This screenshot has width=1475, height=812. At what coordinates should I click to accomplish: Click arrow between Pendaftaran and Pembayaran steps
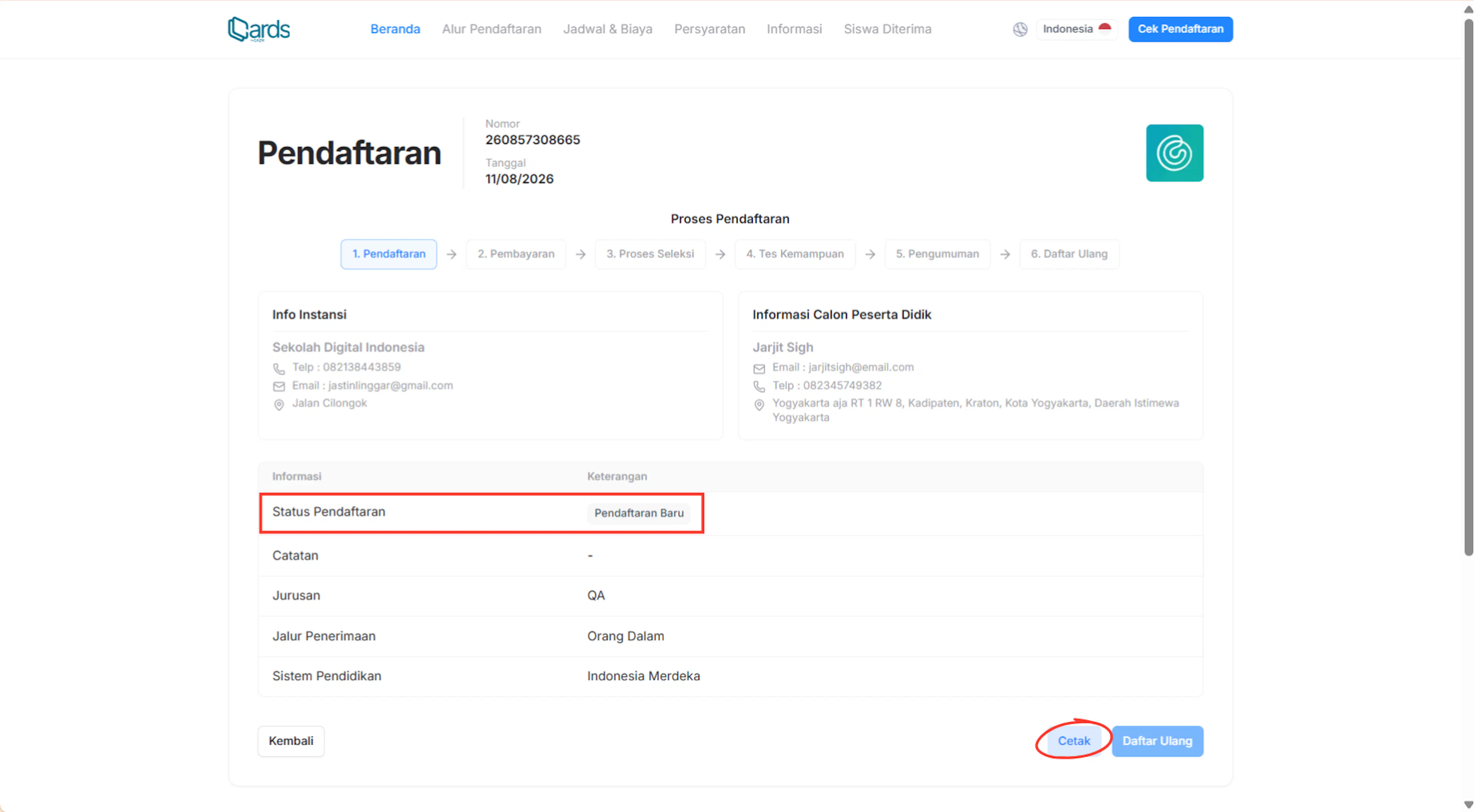[451, 254]
